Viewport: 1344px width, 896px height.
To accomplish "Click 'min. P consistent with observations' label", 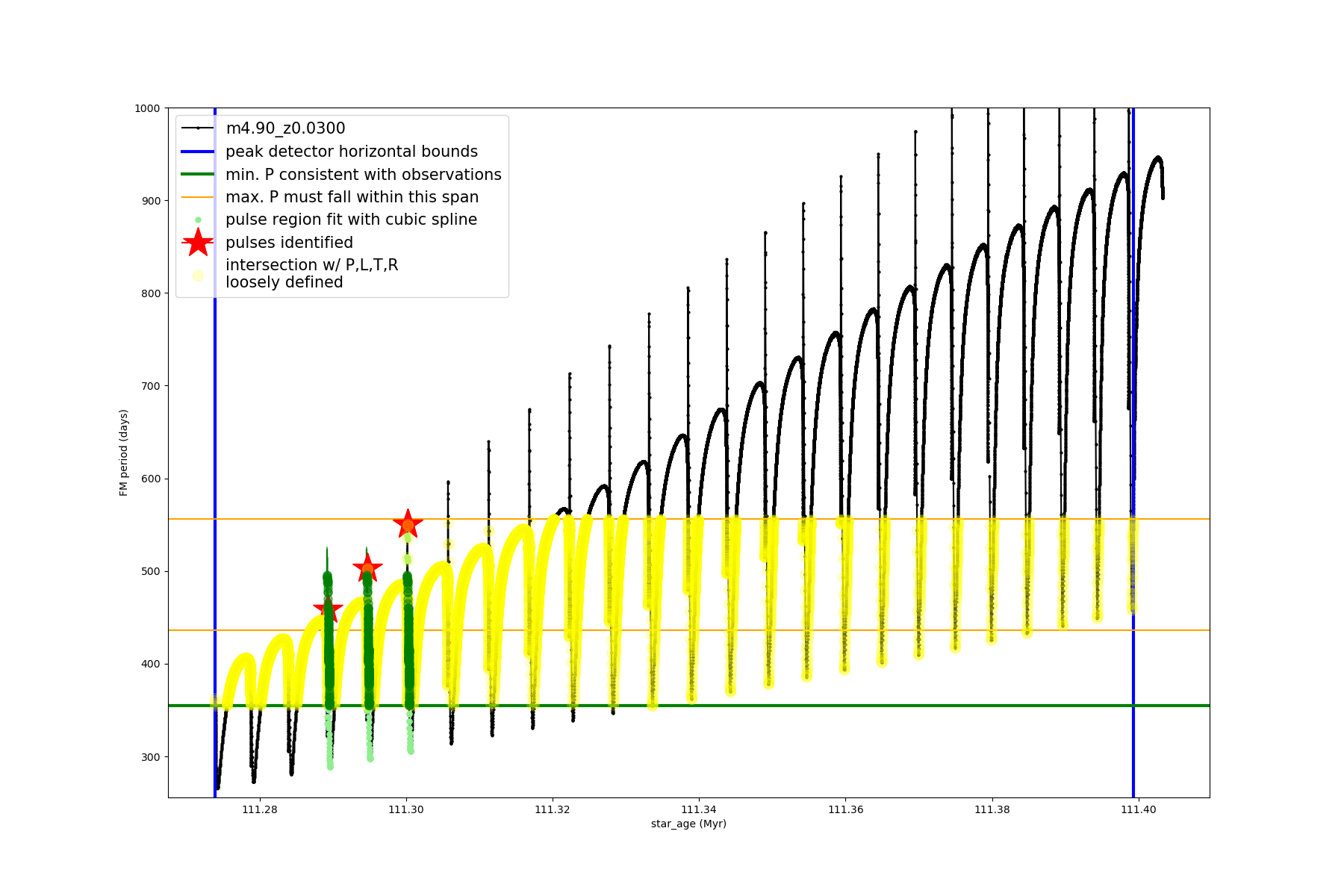I will point(363,175).
